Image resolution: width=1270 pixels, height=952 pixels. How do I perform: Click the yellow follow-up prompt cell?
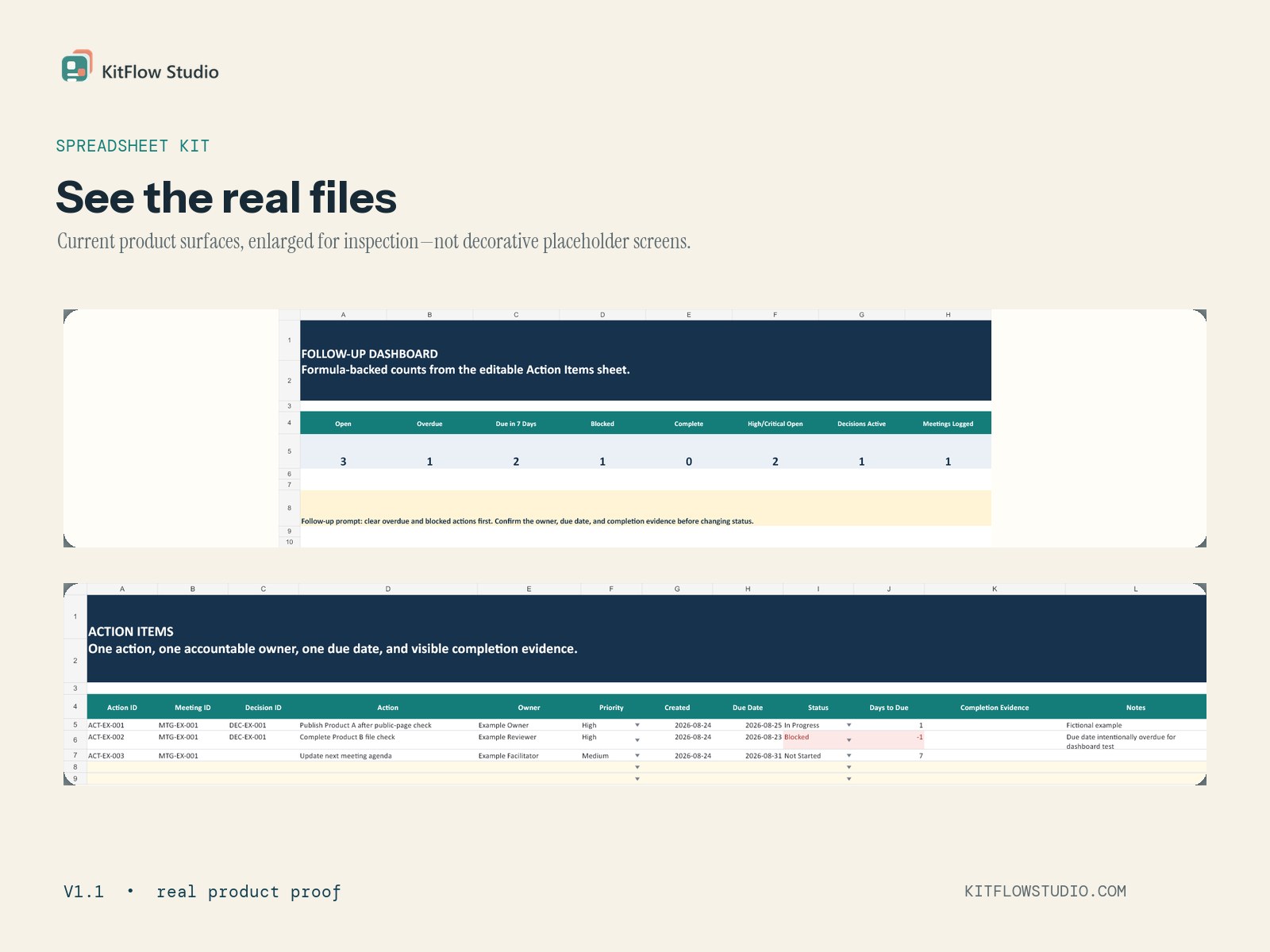pos(646,509)
